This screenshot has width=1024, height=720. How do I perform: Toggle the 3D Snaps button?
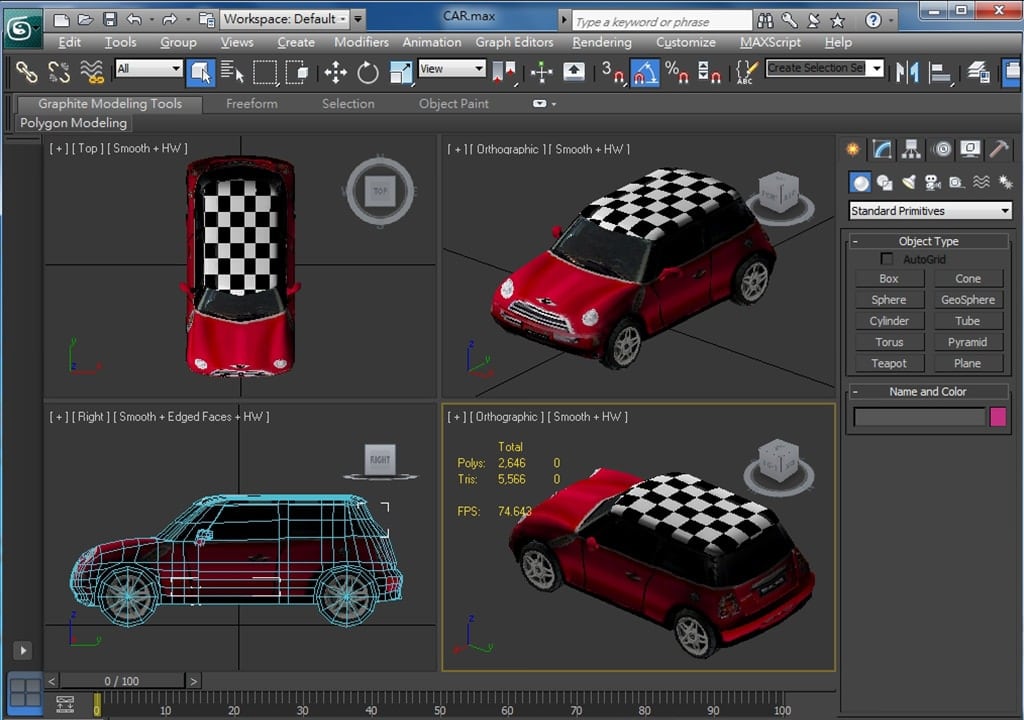click(x=612, y=71)
